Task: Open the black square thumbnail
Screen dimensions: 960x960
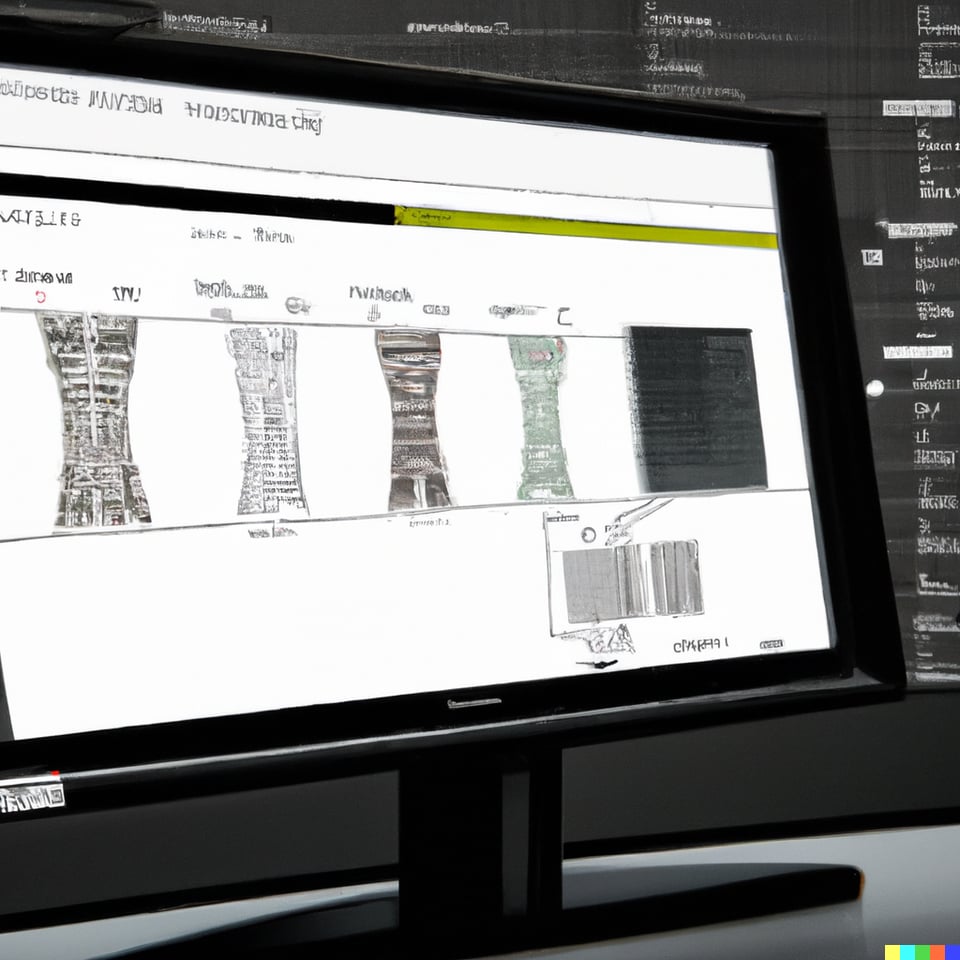Action: point(696,409)
